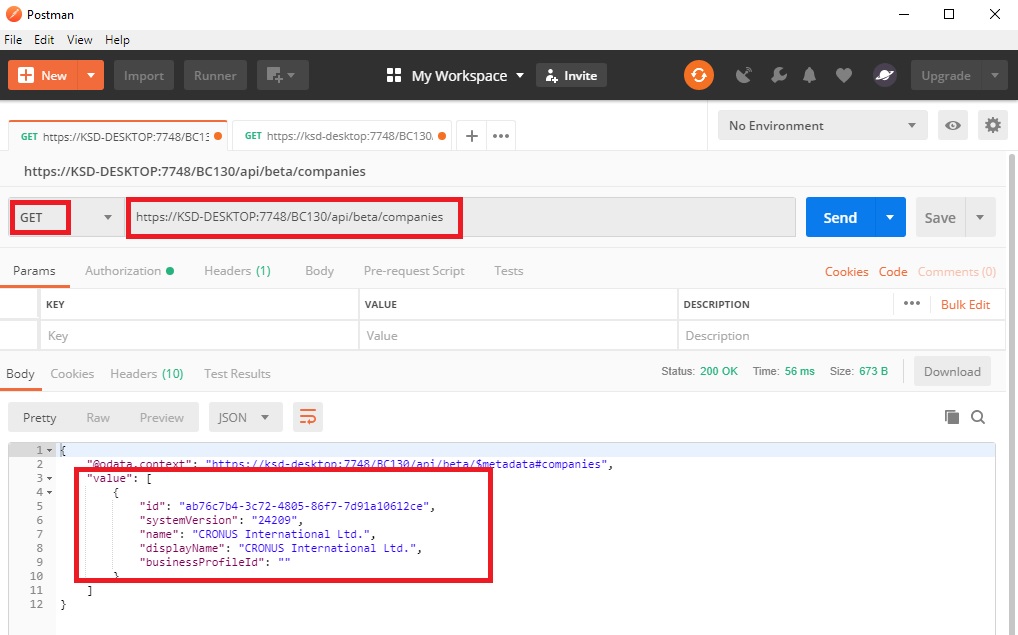This screenshot has height=635, width=1018.
Task: Click the Bulk Edit link
Action: coord(965,304)
